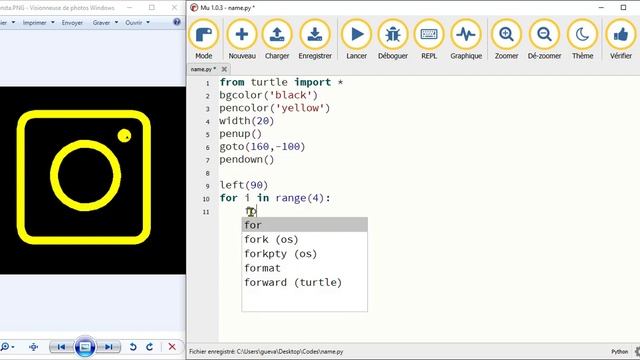Screen dimensions: 640x360
Task: Open Mu settings gear in status bar
Action: pyautogui.click(x=637, y=351)
